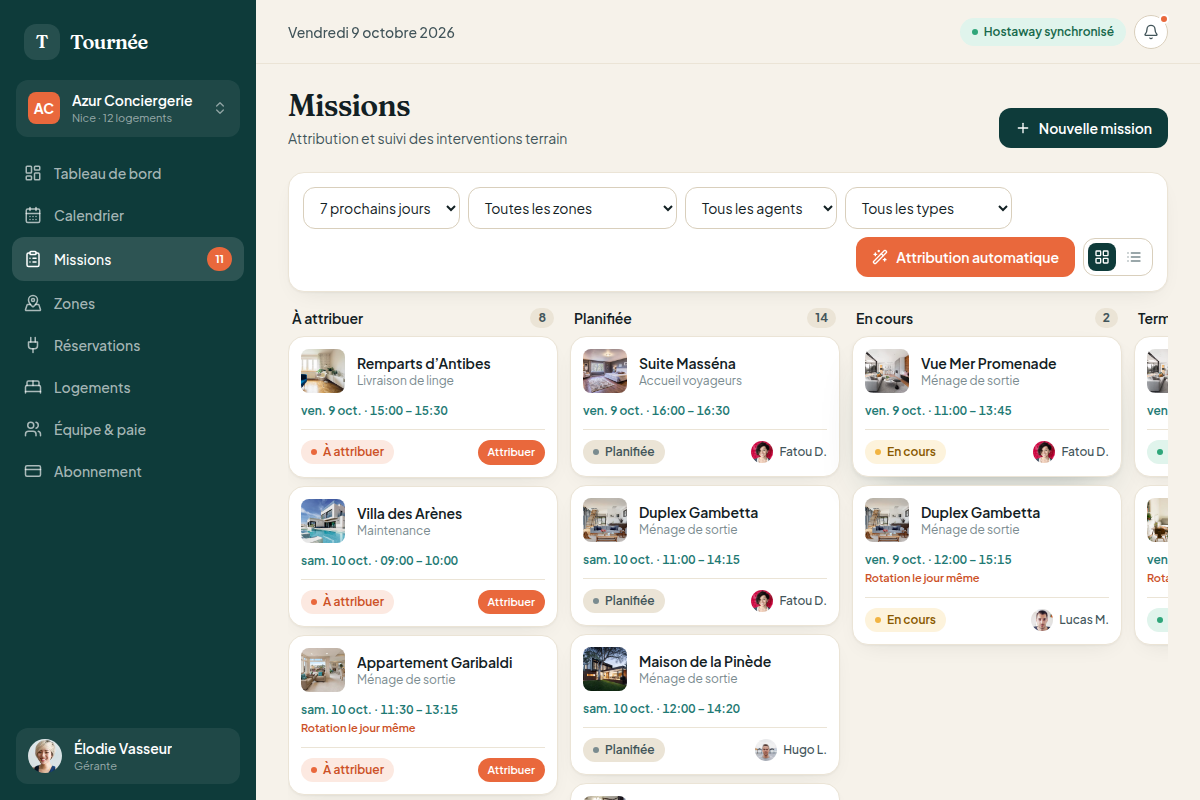Click the Équipe & paie people icon
Image resolution: width=1200 pixels, height=800 pixels.
(33, 429)
